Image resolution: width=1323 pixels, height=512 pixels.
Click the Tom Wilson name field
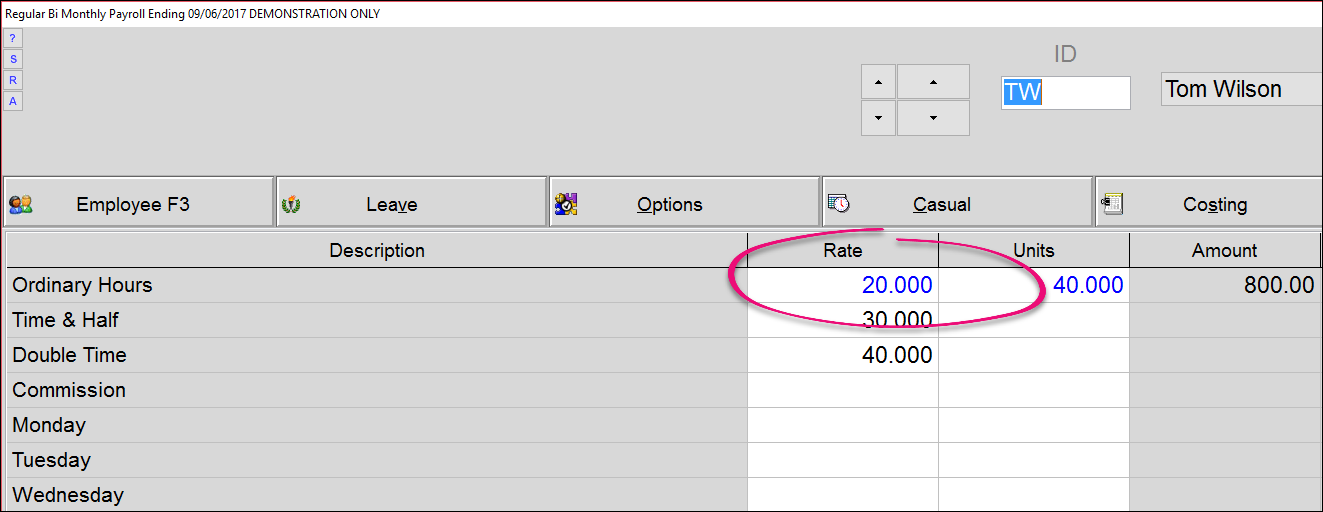tap(1241, 89)
